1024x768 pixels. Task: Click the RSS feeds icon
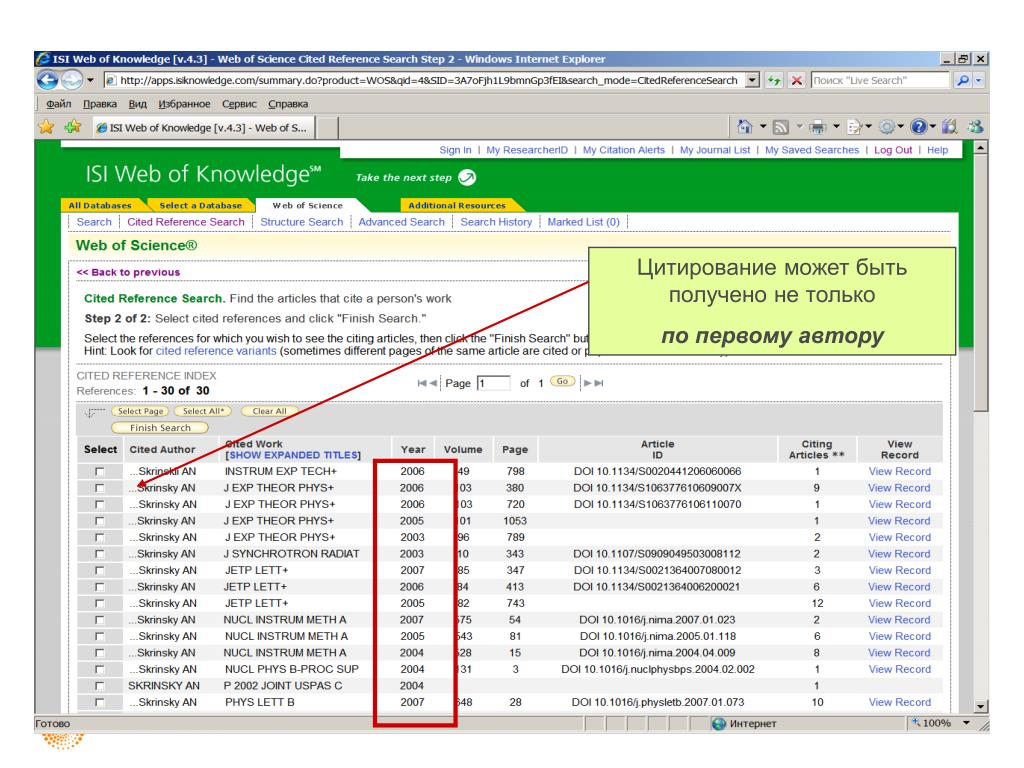tap(781, 127)
